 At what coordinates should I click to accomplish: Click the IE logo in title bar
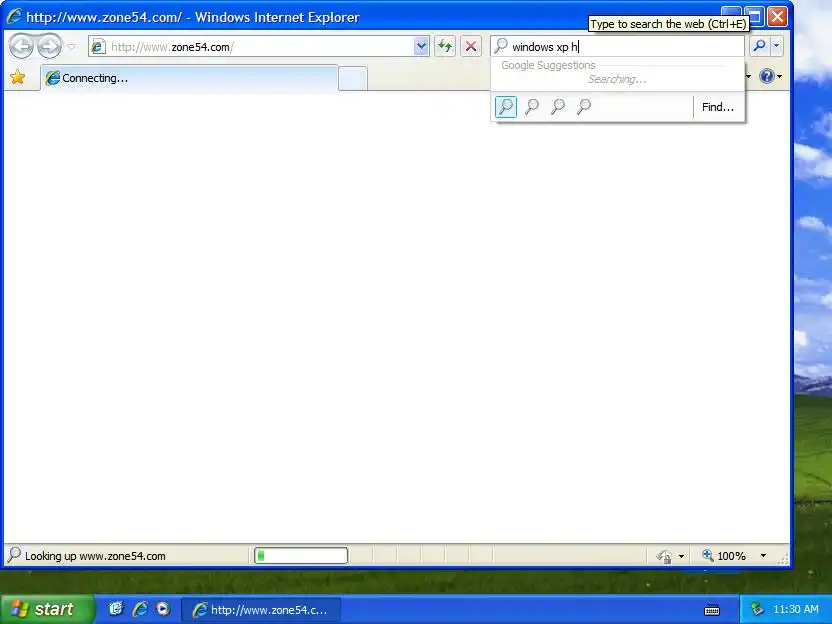coord(14,16)
